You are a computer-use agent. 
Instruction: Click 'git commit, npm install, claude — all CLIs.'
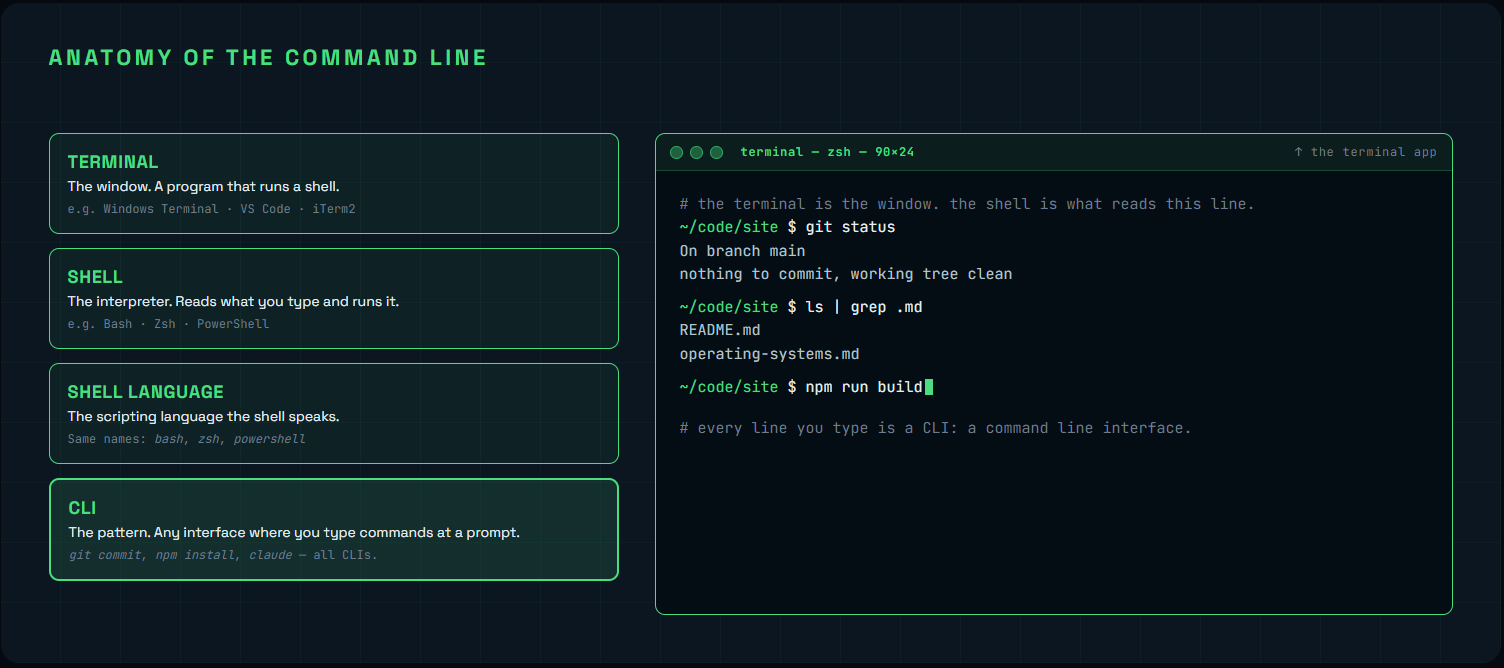[x=223, y=555]
